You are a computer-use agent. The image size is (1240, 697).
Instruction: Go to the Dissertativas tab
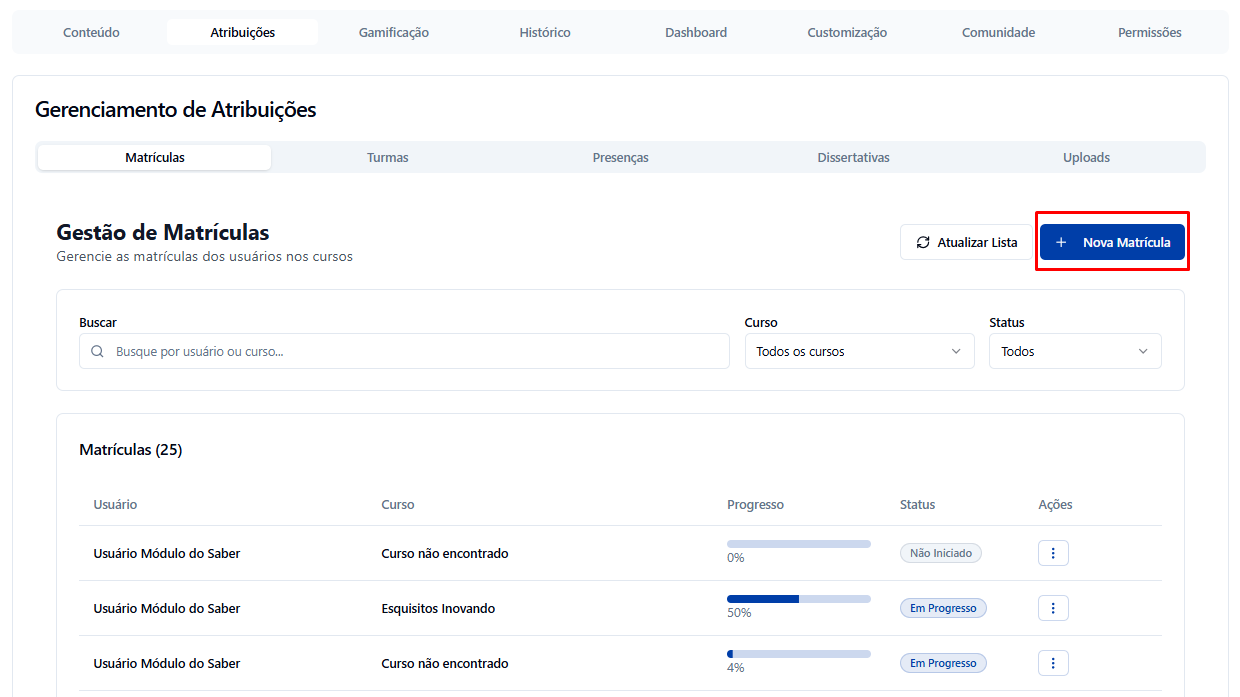[853, 158]
